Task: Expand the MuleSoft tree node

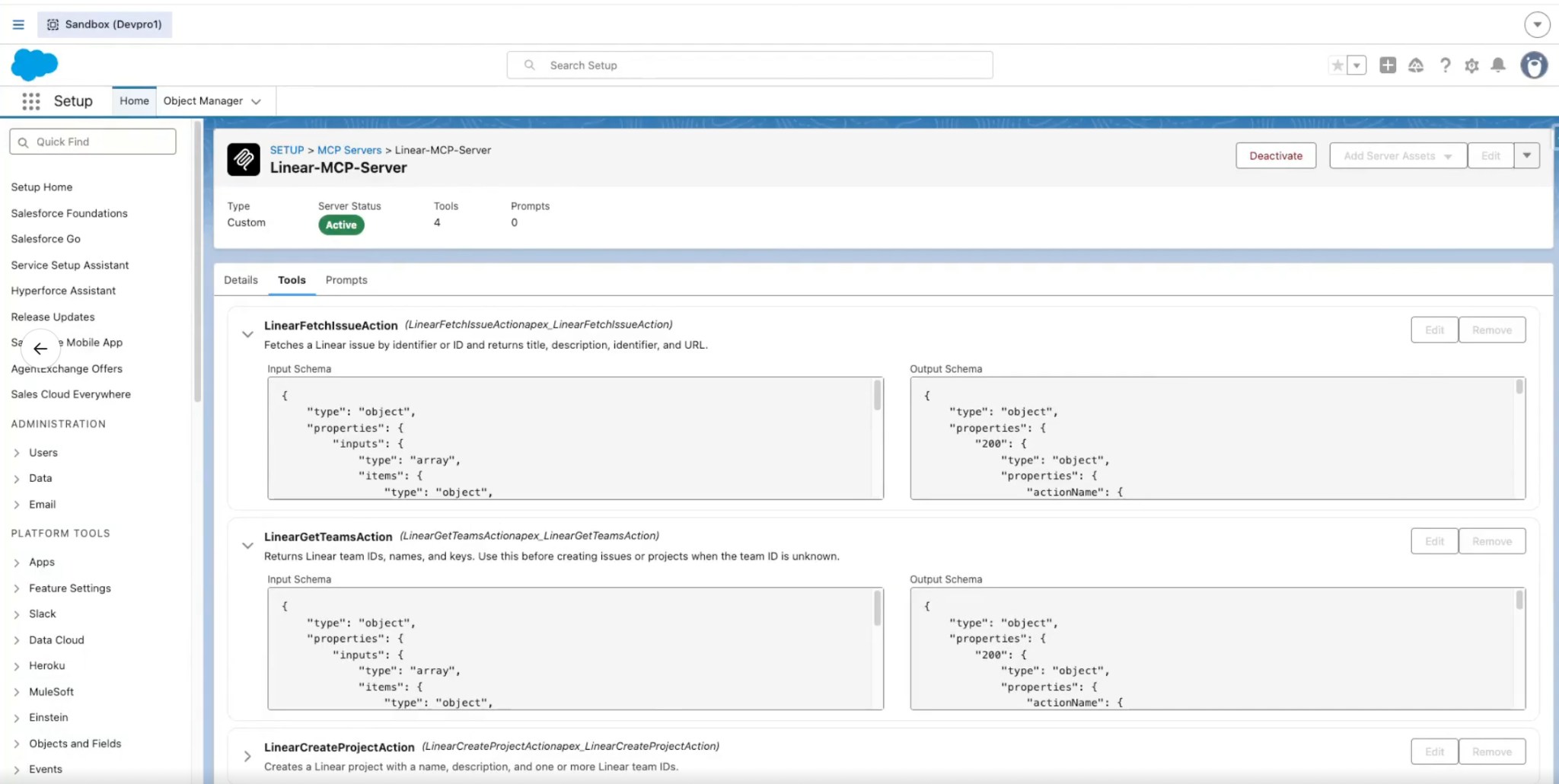Action: [17, 692]
